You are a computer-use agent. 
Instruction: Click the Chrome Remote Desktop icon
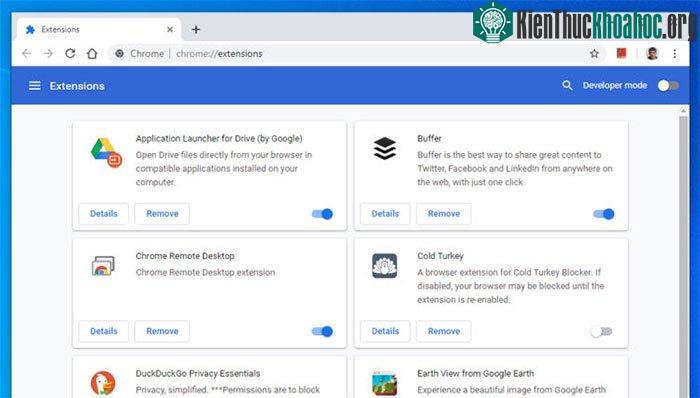pos(103,265)
